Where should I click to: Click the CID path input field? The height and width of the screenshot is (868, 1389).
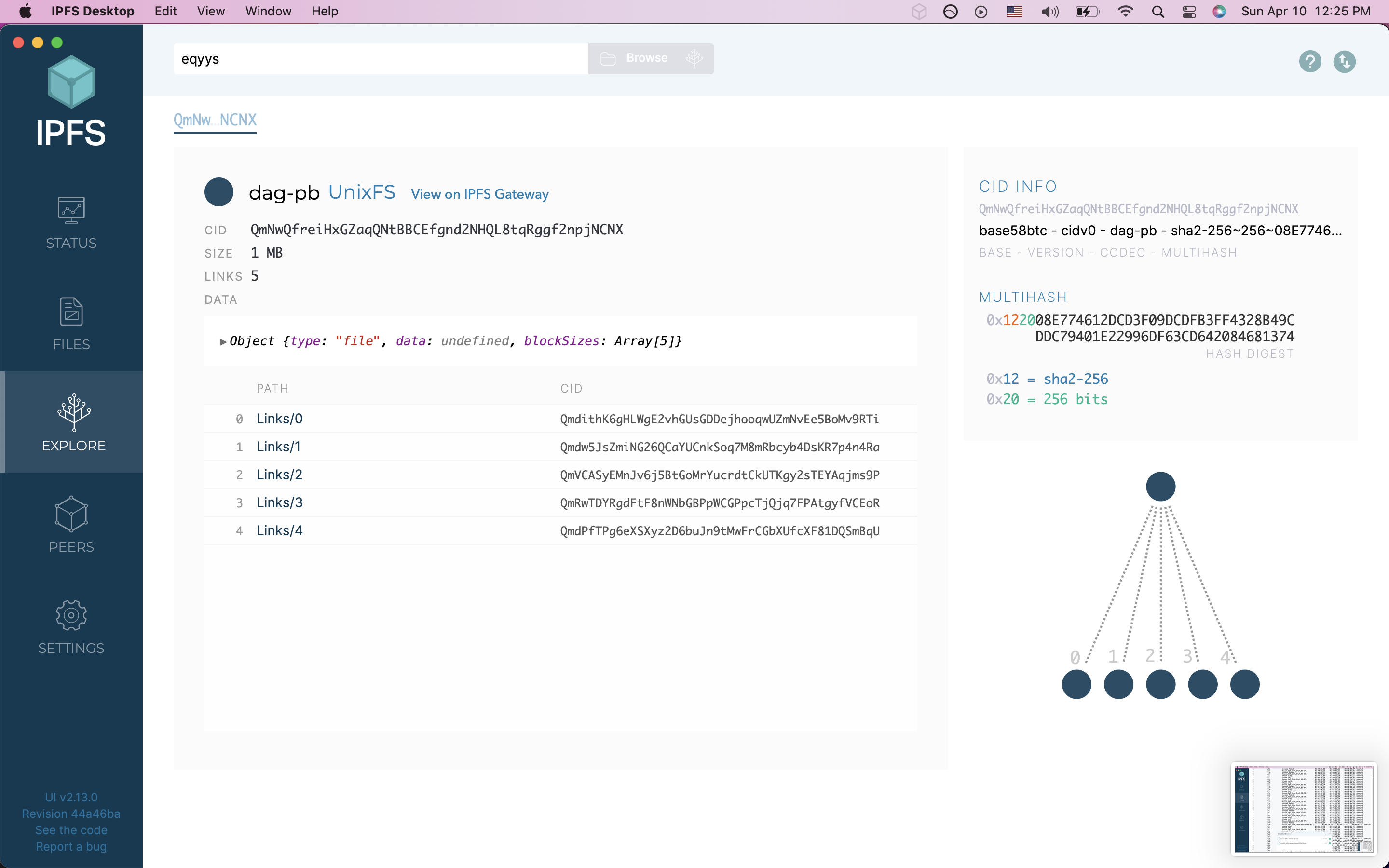point(380,59)
